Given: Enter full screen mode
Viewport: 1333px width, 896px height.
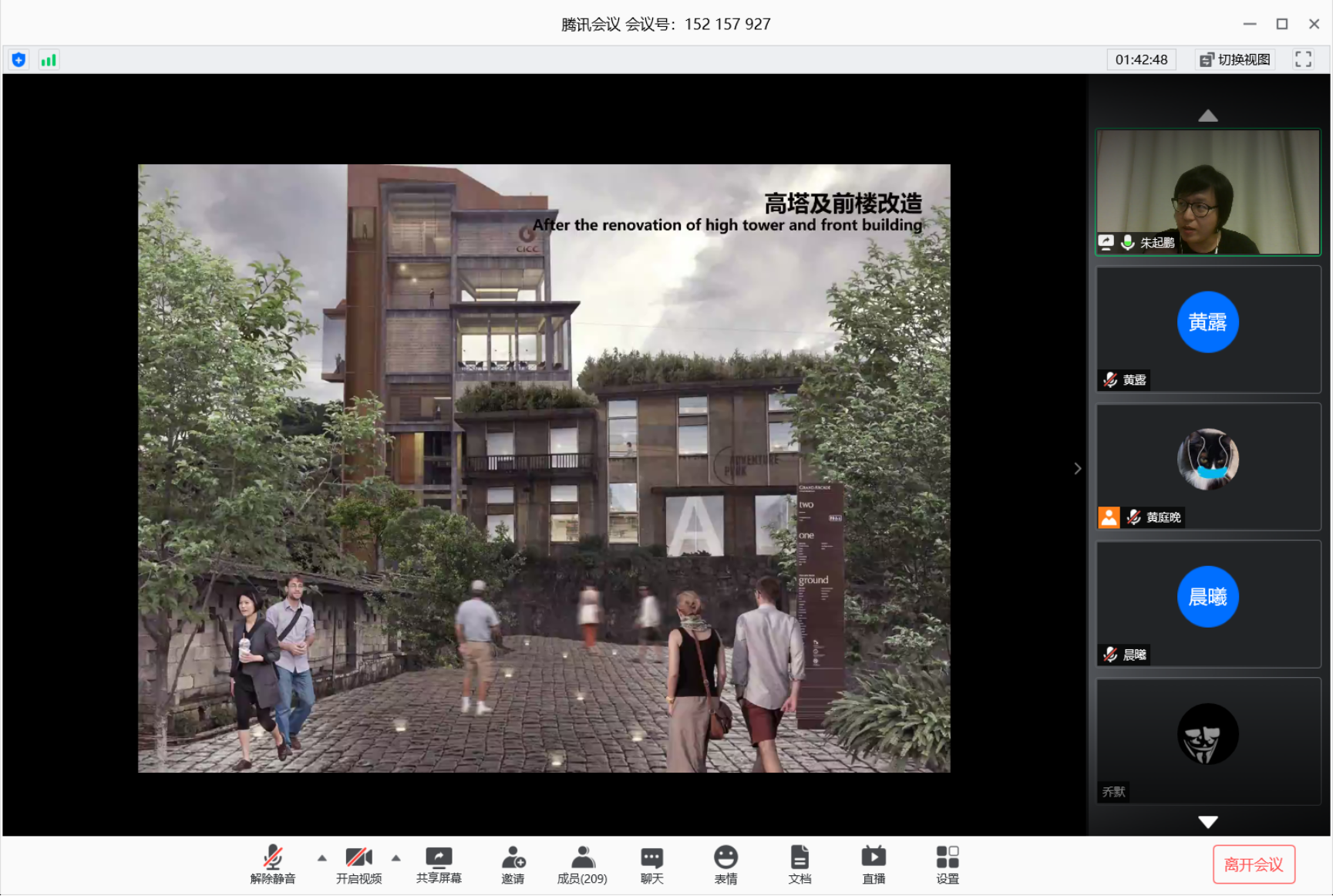Looking at the screenshot, I should pyautogui.click(x=1303, y=59).
